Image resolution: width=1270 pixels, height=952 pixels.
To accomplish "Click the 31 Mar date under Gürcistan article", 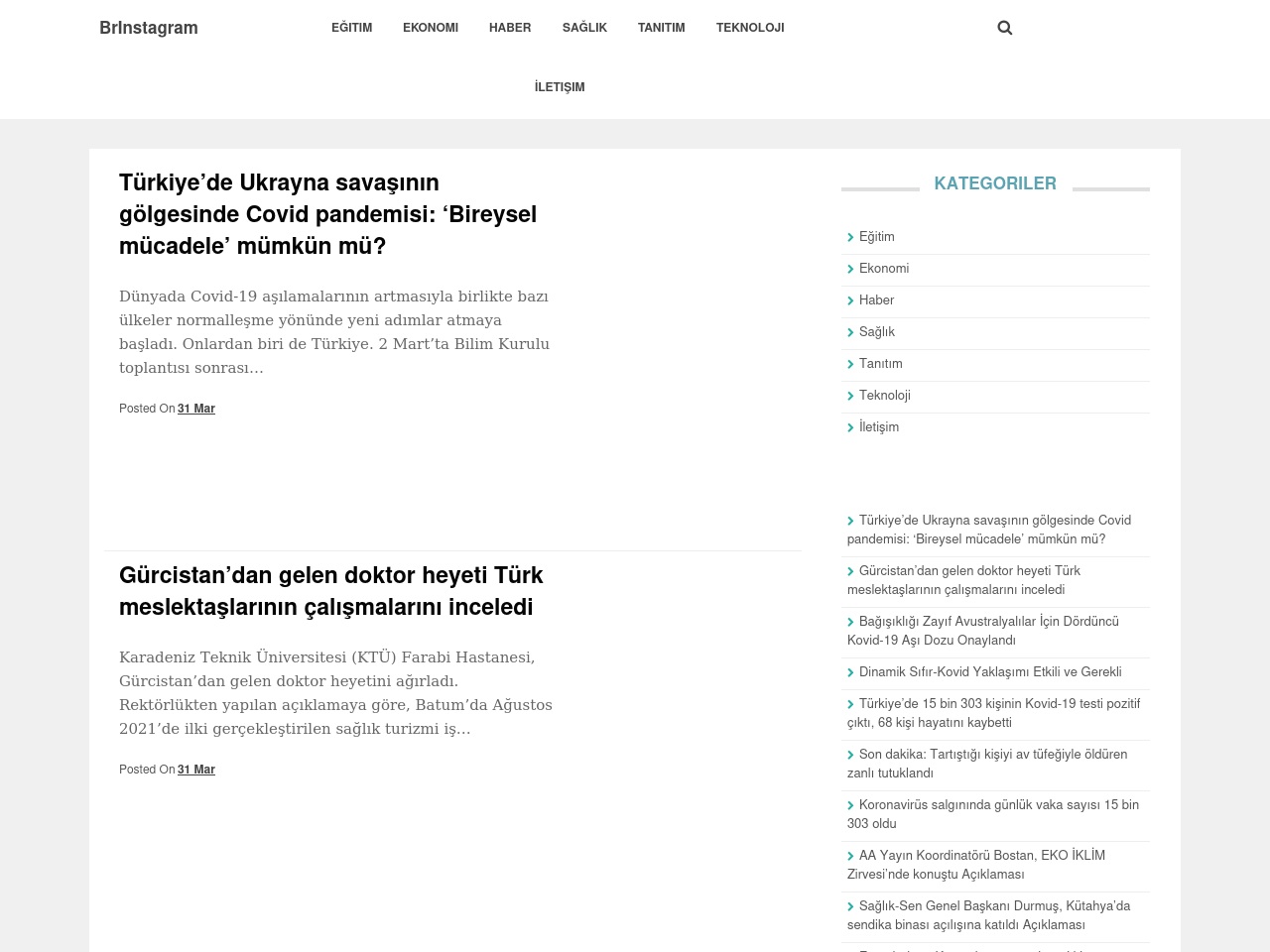I will pyautogui.click(x=196, y=770).
